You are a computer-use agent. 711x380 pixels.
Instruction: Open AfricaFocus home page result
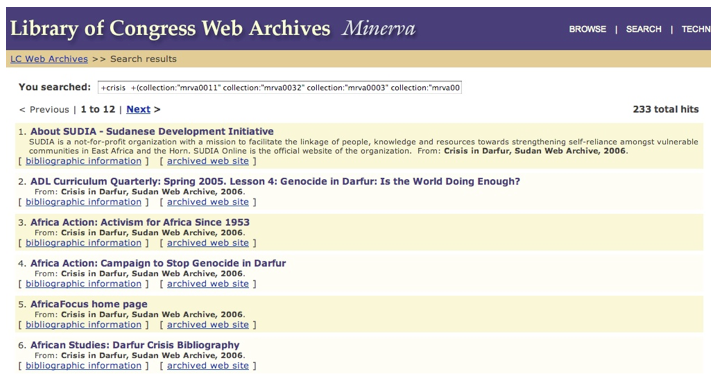(x=89, y=304)
